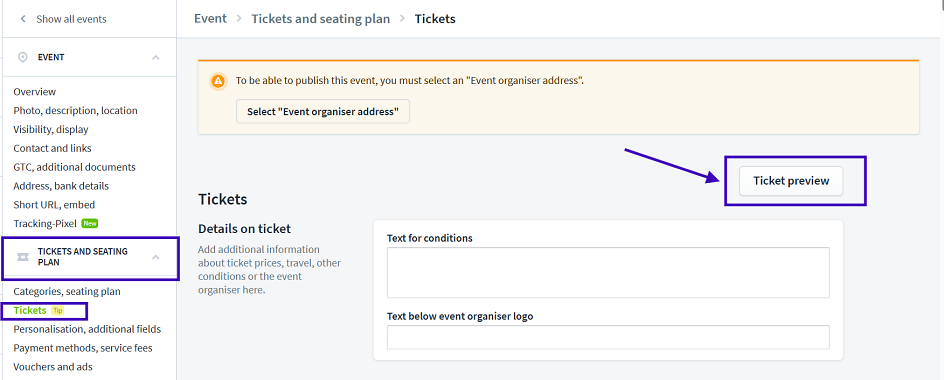Open Categories, seating plan page
This screenshot has height=380, width=944.
tap(67, 291)
